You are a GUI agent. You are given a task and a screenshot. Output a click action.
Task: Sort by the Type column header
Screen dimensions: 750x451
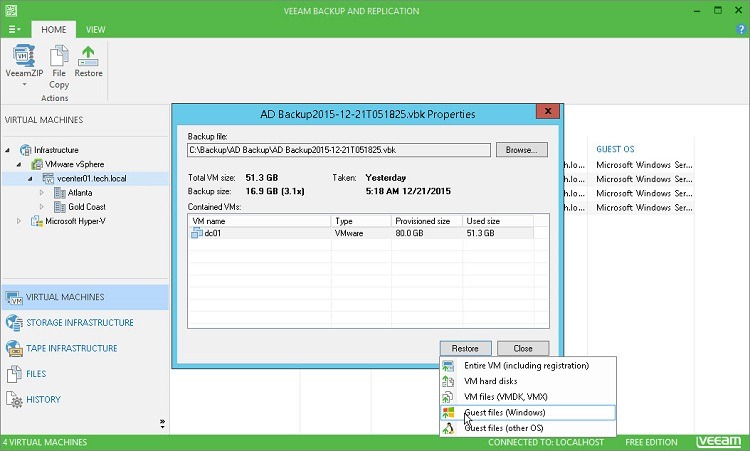(x=361, y=221)
